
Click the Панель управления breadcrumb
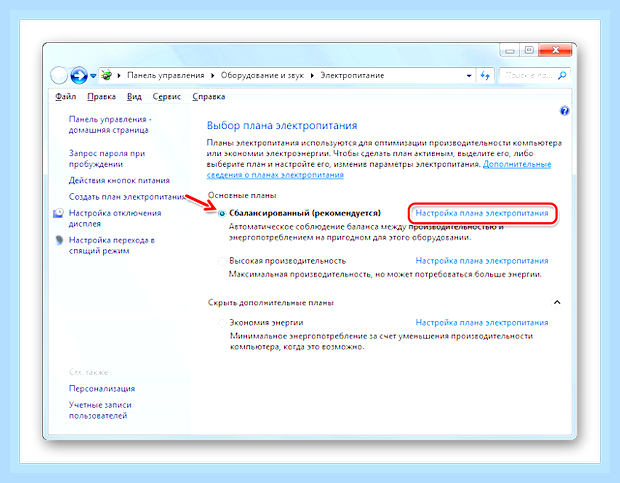pyautogui.click(x=166, y=75)
